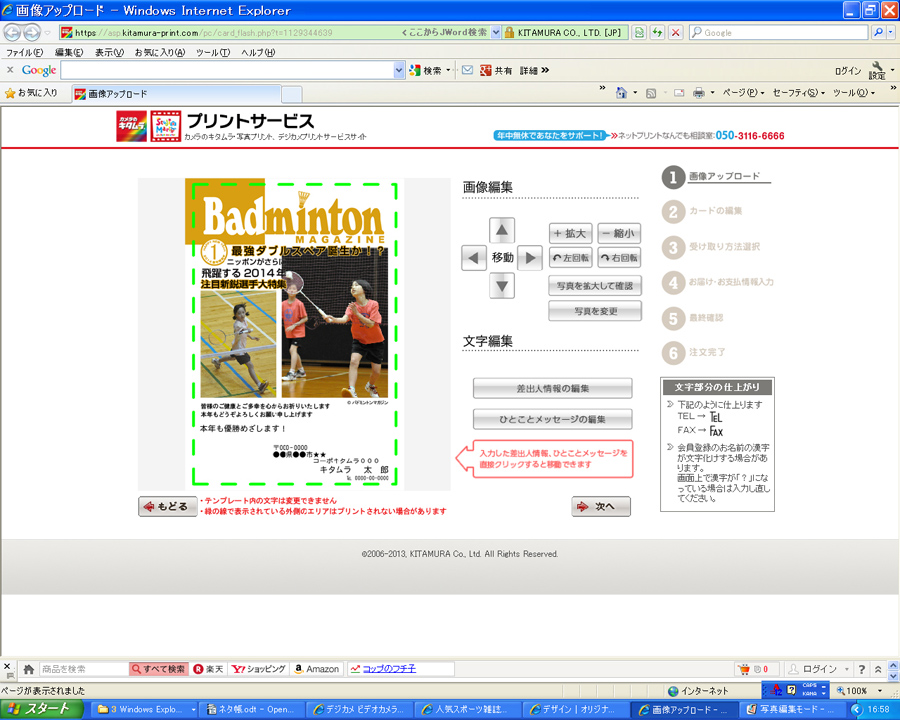Go to the next step with 次へ
Screen dimensions: 900x720
click(601, 506)
